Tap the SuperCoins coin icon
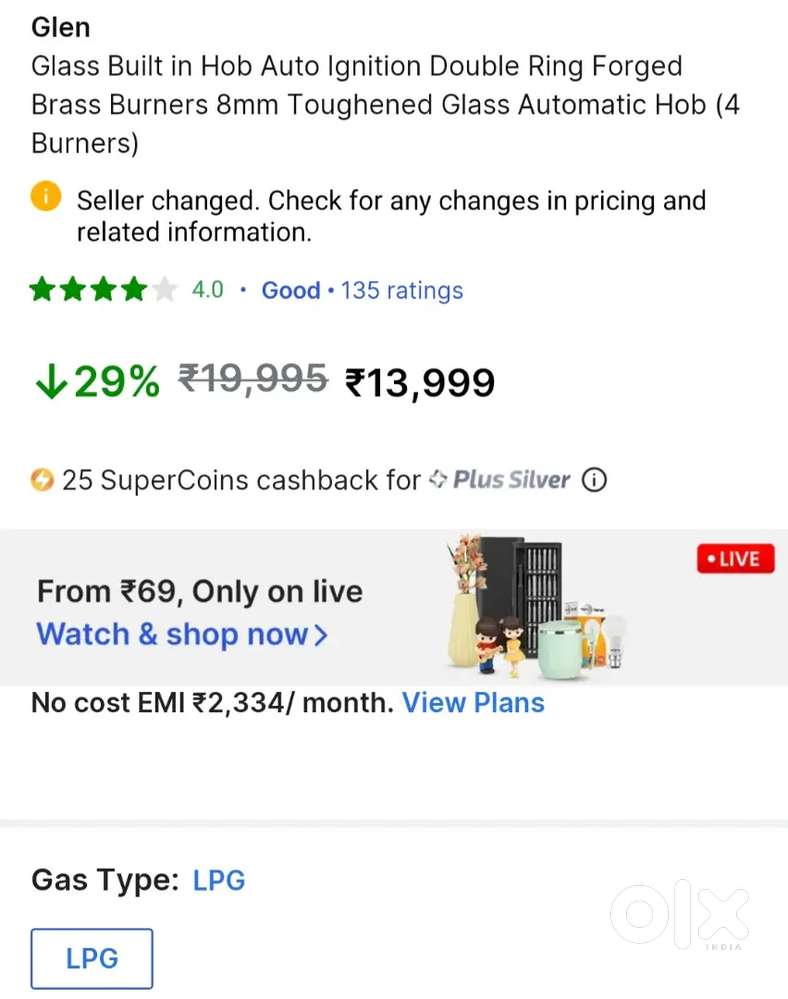 42,480
